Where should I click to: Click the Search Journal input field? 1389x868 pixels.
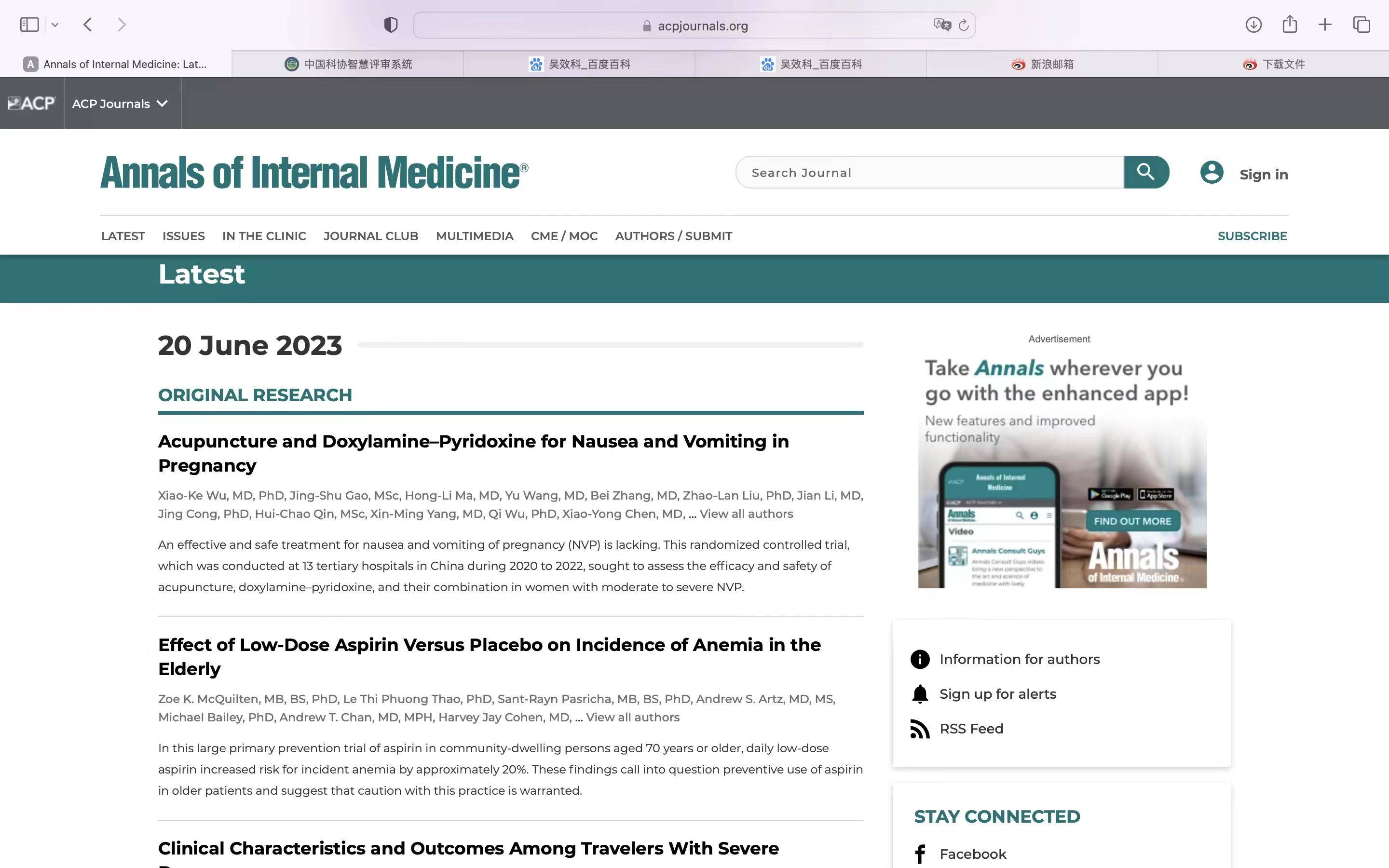(930, 172)
